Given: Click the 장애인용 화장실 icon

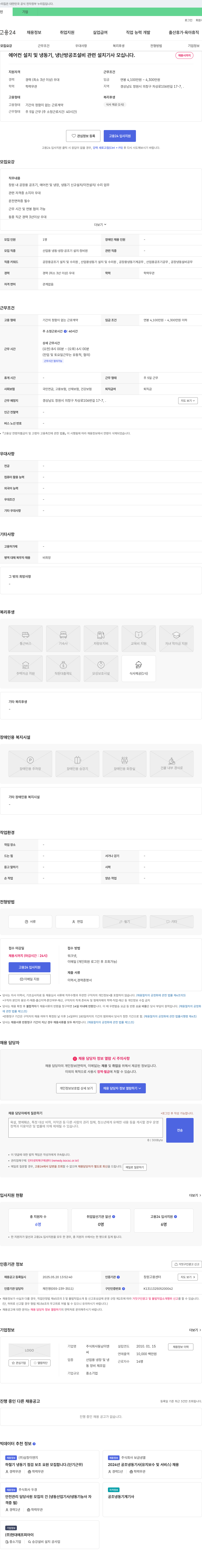Looking at the screenshot, I should point(125,764).
